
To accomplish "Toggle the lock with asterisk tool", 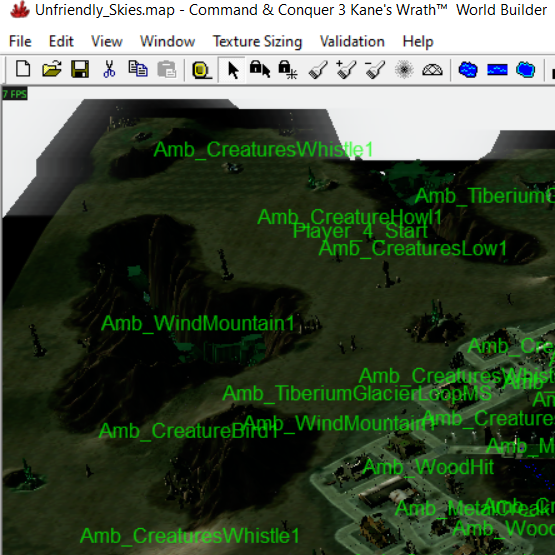I will [x=288, y=70].
